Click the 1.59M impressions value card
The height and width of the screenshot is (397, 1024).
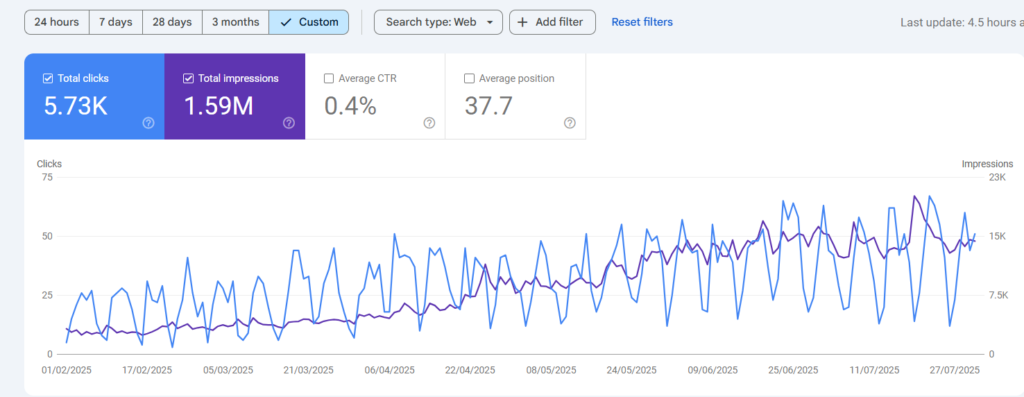point(234,97)
